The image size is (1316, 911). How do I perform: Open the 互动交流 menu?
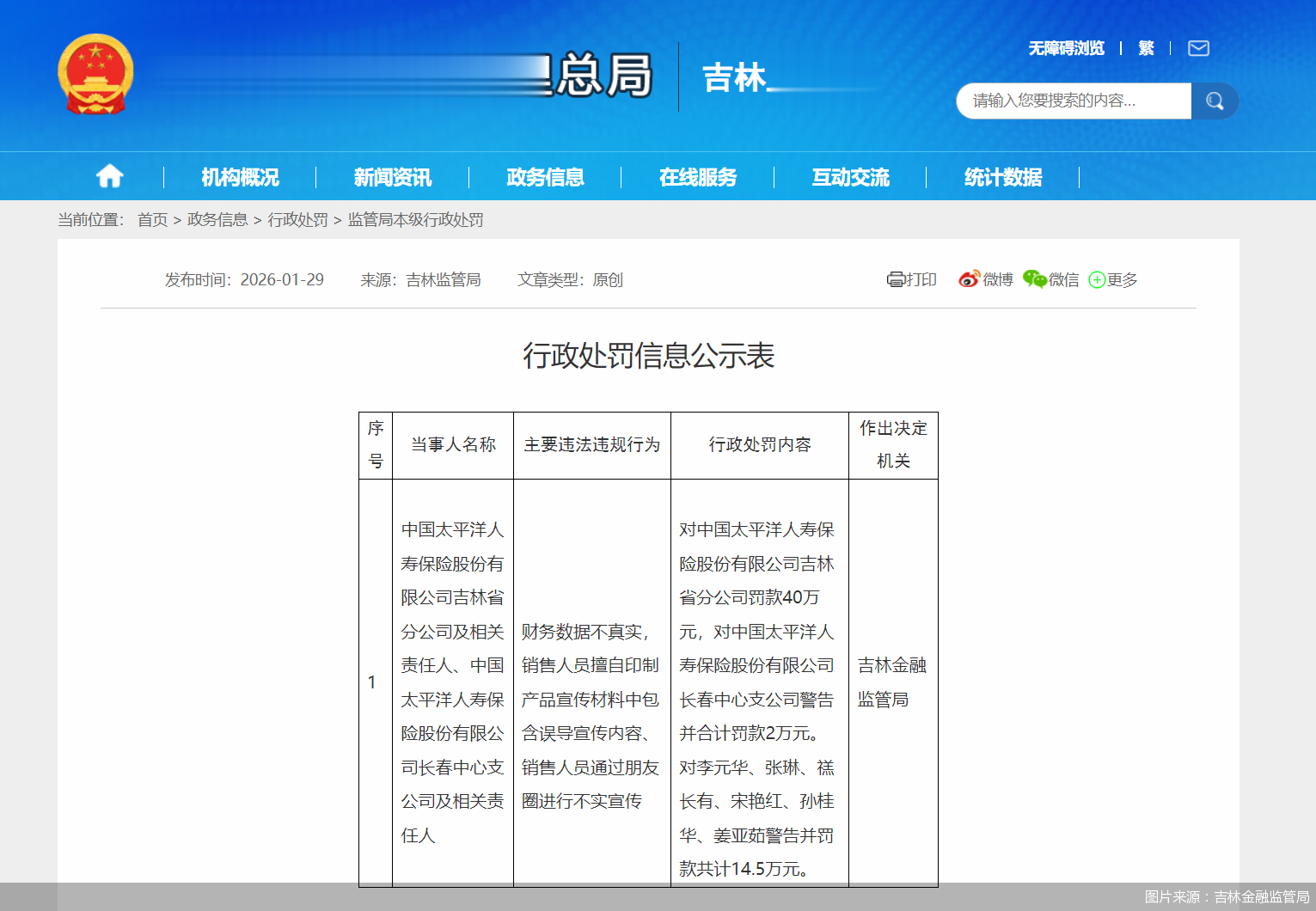850,177
